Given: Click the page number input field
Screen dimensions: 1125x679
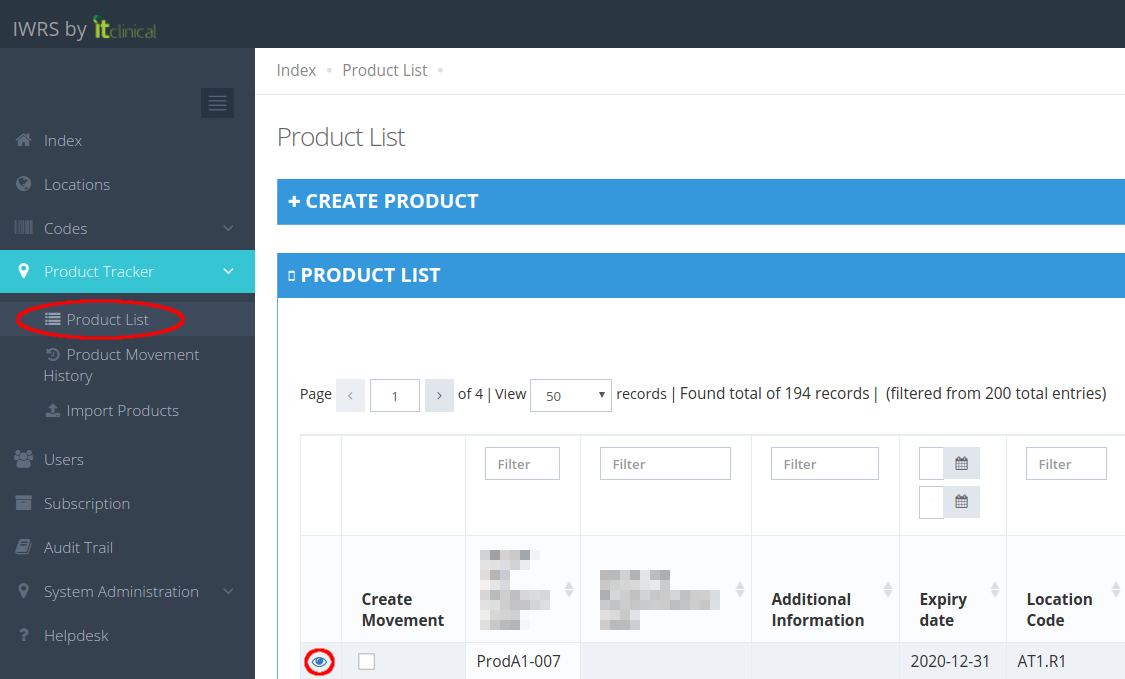Looking at the screenshot, I should coord(395,395).
